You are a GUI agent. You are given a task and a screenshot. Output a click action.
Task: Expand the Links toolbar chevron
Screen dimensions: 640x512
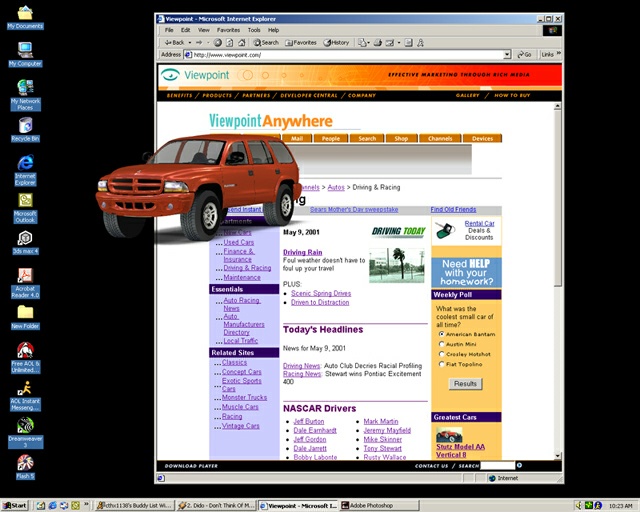point(558,53)
